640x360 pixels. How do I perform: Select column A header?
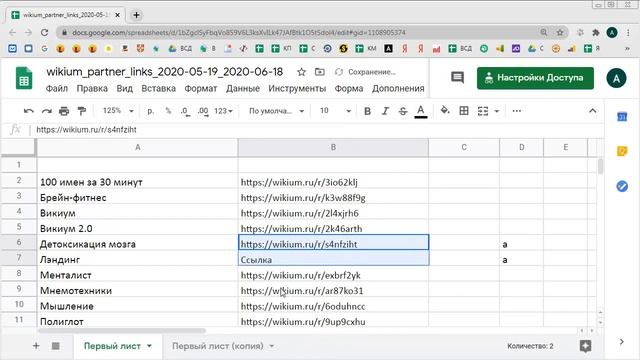tap(138, 147)
